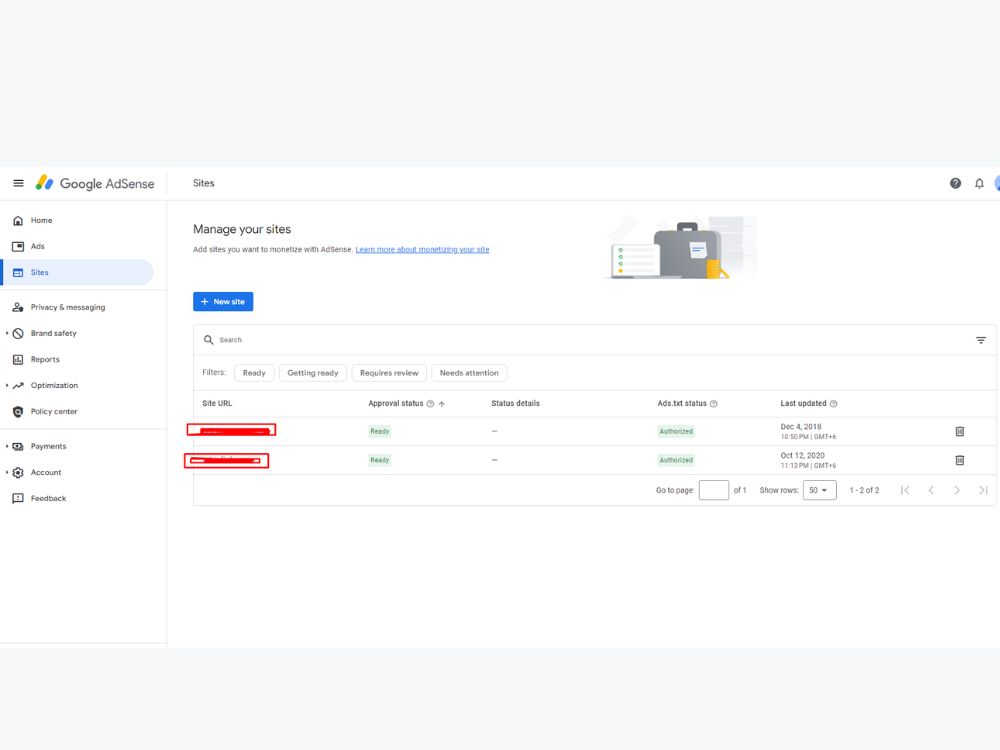1000x750 pixels.
Task: Delete the site updated Oct 12, 2020
Action: click(960, 460)
